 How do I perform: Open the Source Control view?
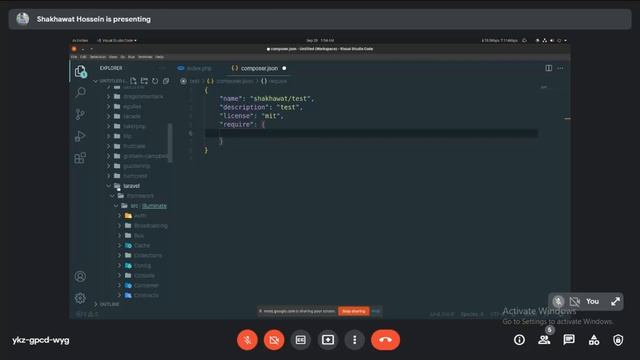pyautogui.click(x=80, y=114)
